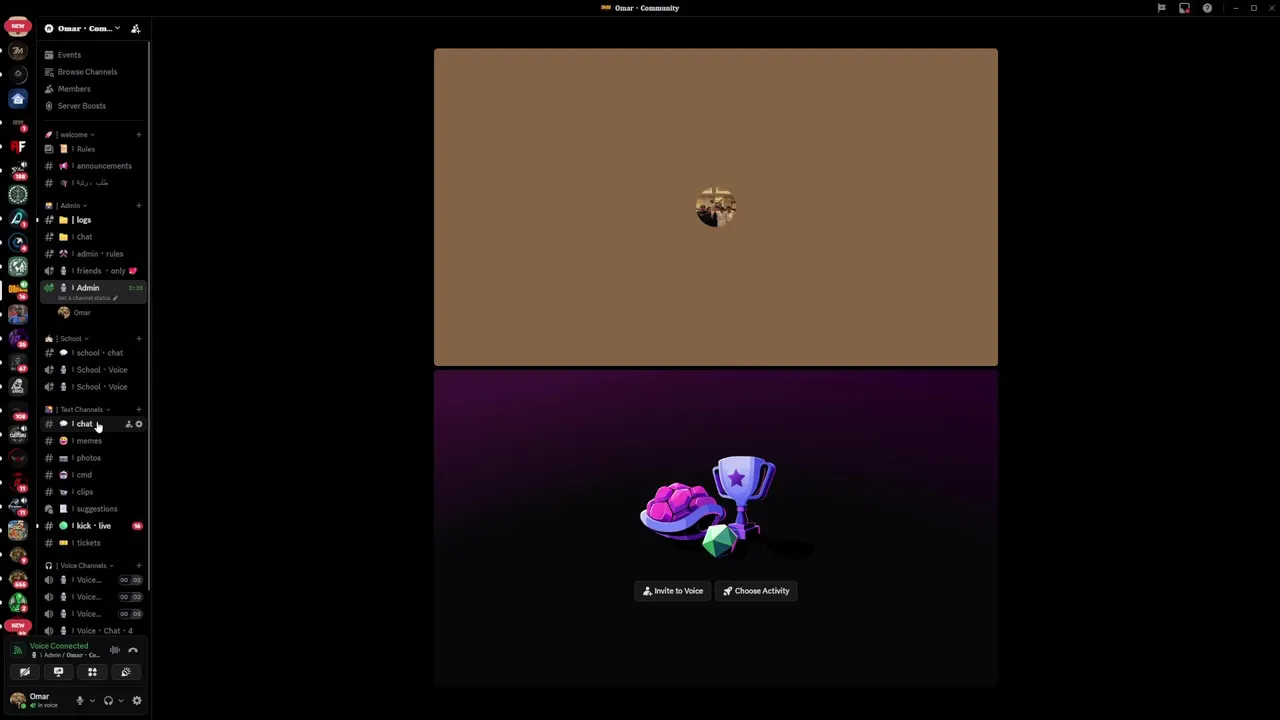This screenshot has height=720, width=1280.
Task: Join the Voice Chat 4 channel
Action: (94, 631)
